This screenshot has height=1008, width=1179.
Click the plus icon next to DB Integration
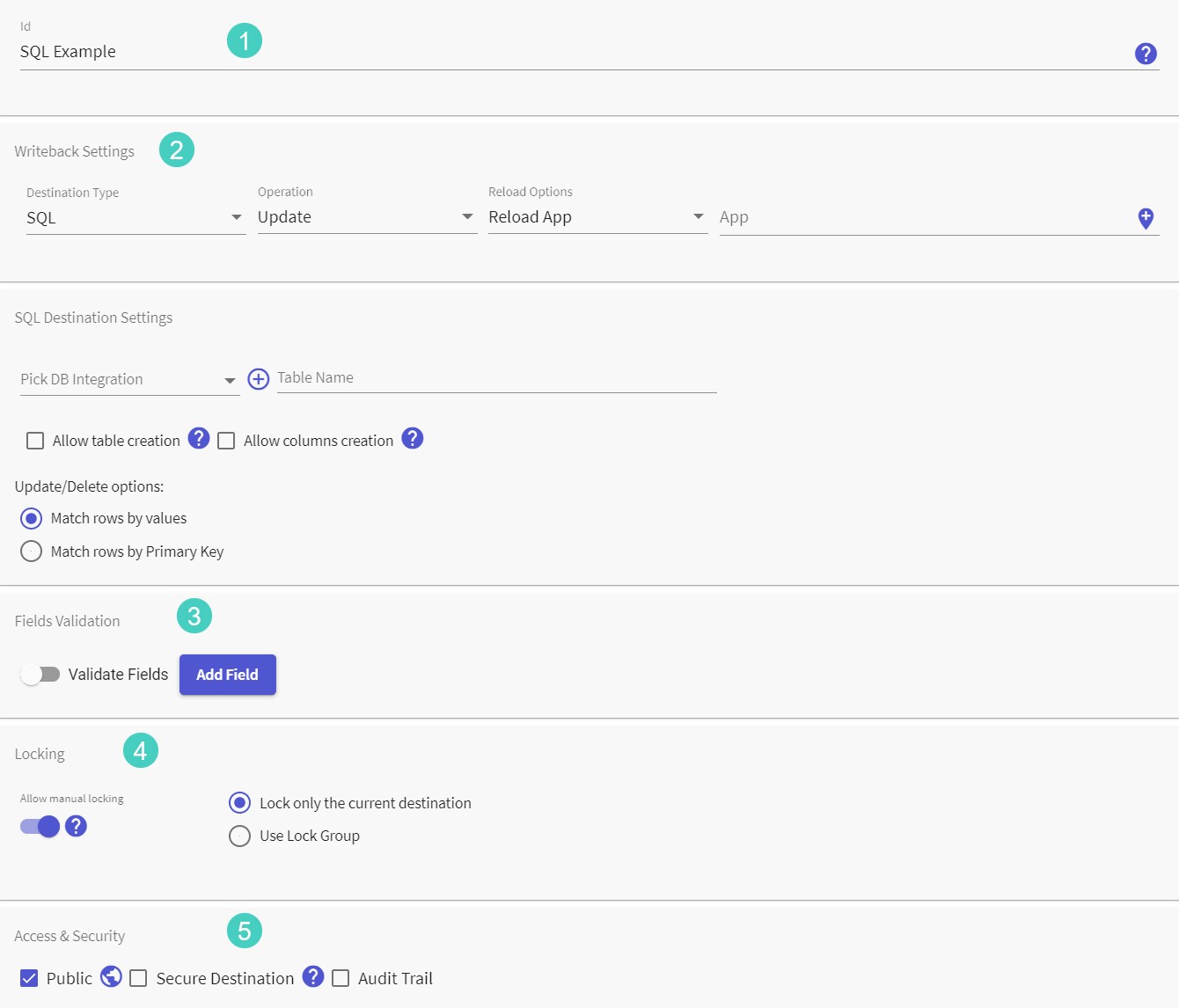[x=258, y=379]
